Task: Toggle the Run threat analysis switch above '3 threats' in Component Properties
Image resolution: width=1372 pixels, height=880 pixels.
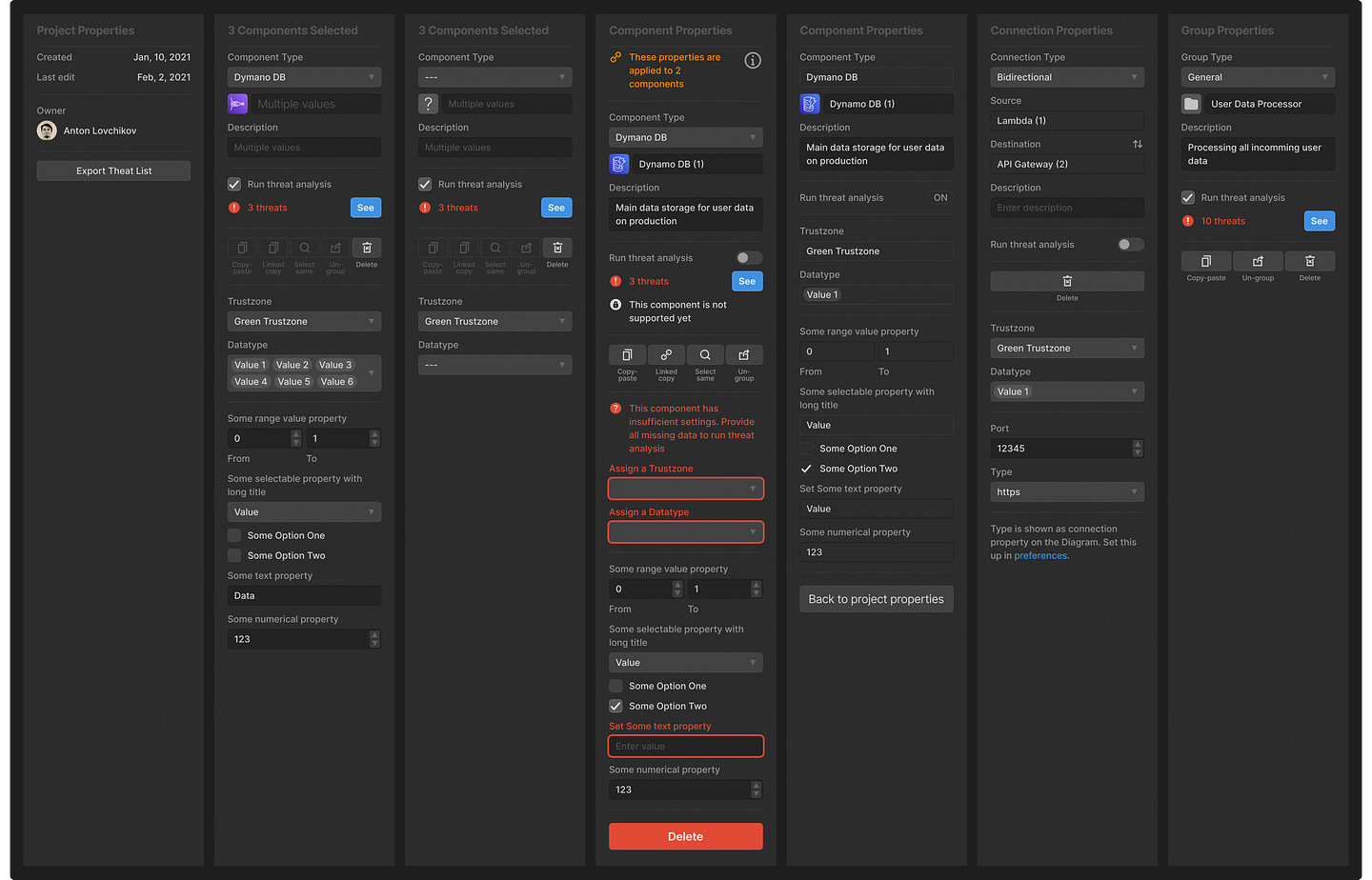Action: 750,258
